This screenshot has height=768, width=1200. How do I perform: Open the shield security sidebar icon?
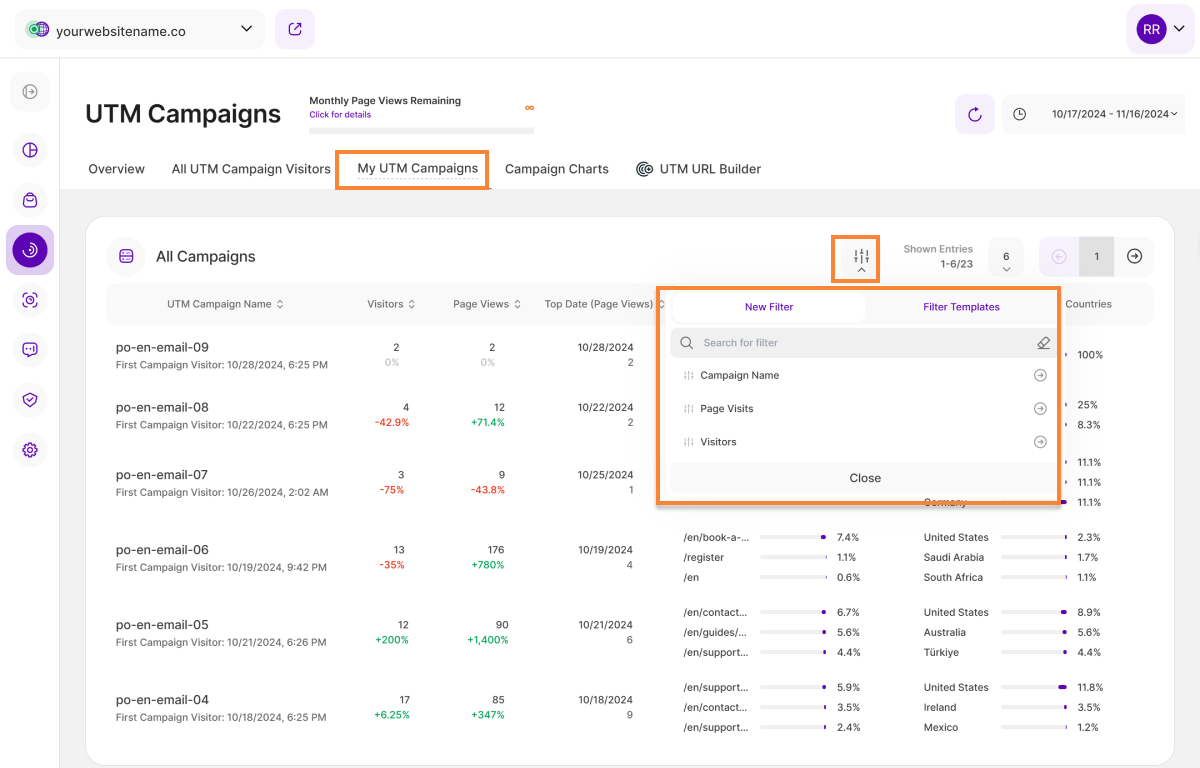click(x=30, y=400)
